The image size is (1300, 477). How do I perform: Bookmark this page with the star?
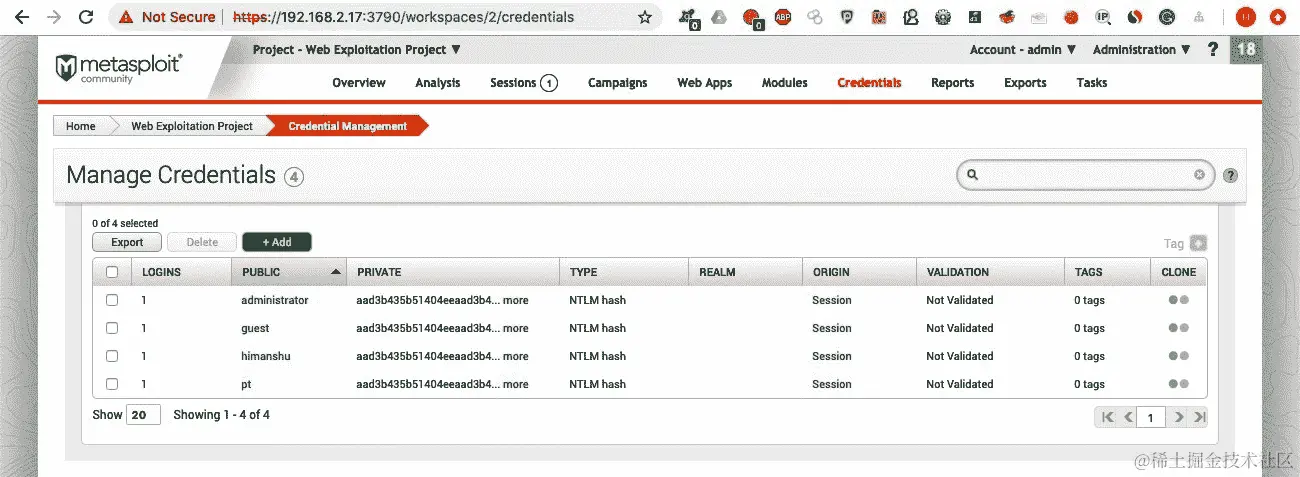645,17
